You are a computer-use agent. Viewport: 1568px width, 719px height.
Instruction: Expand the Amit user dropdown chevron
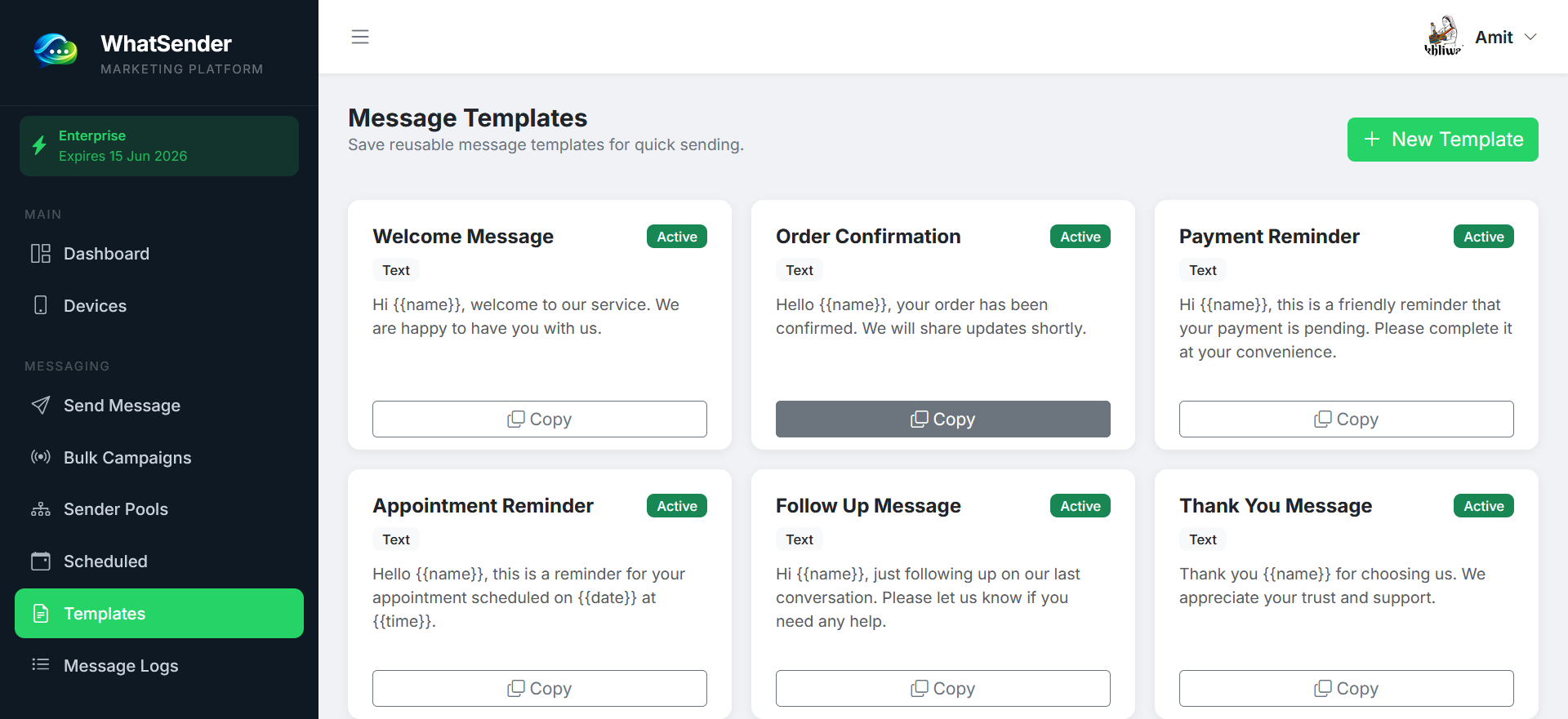point(1530,37)
